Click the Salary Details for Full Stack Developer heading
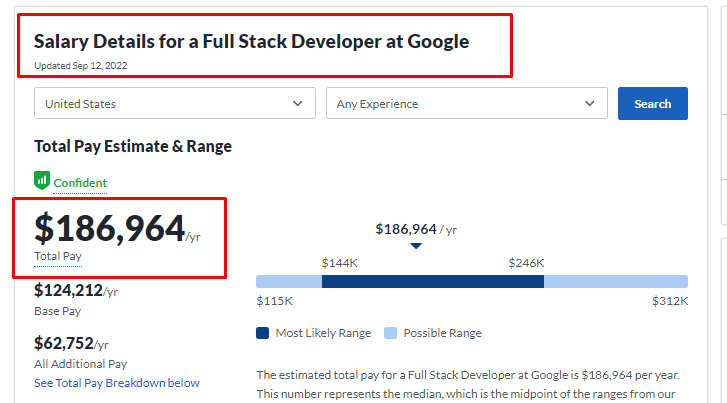 [252, 41]
